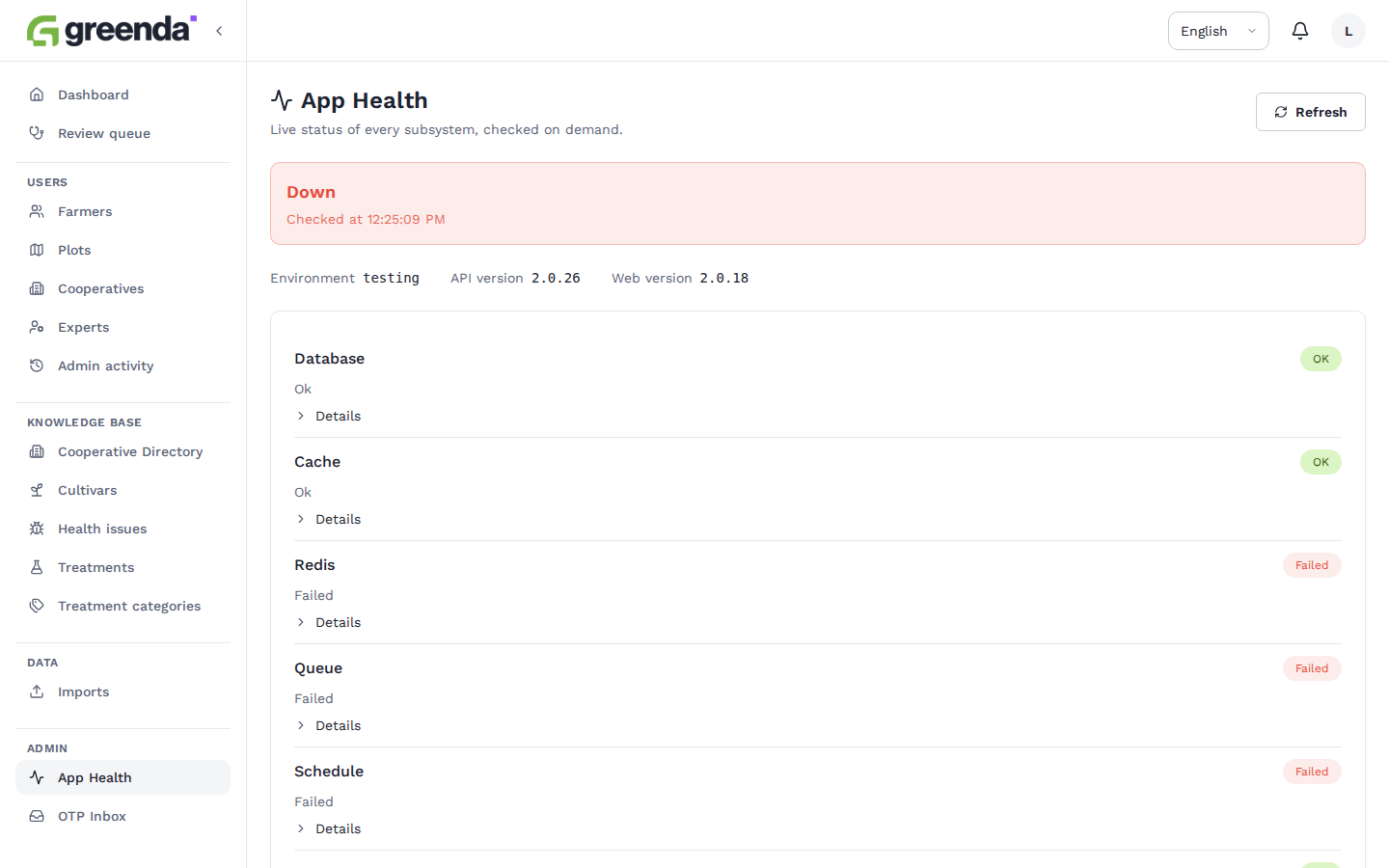The height and width of the screenshot is (868, 1389).
Task: Click the Farmers users icon
Action: pos(37,211)
